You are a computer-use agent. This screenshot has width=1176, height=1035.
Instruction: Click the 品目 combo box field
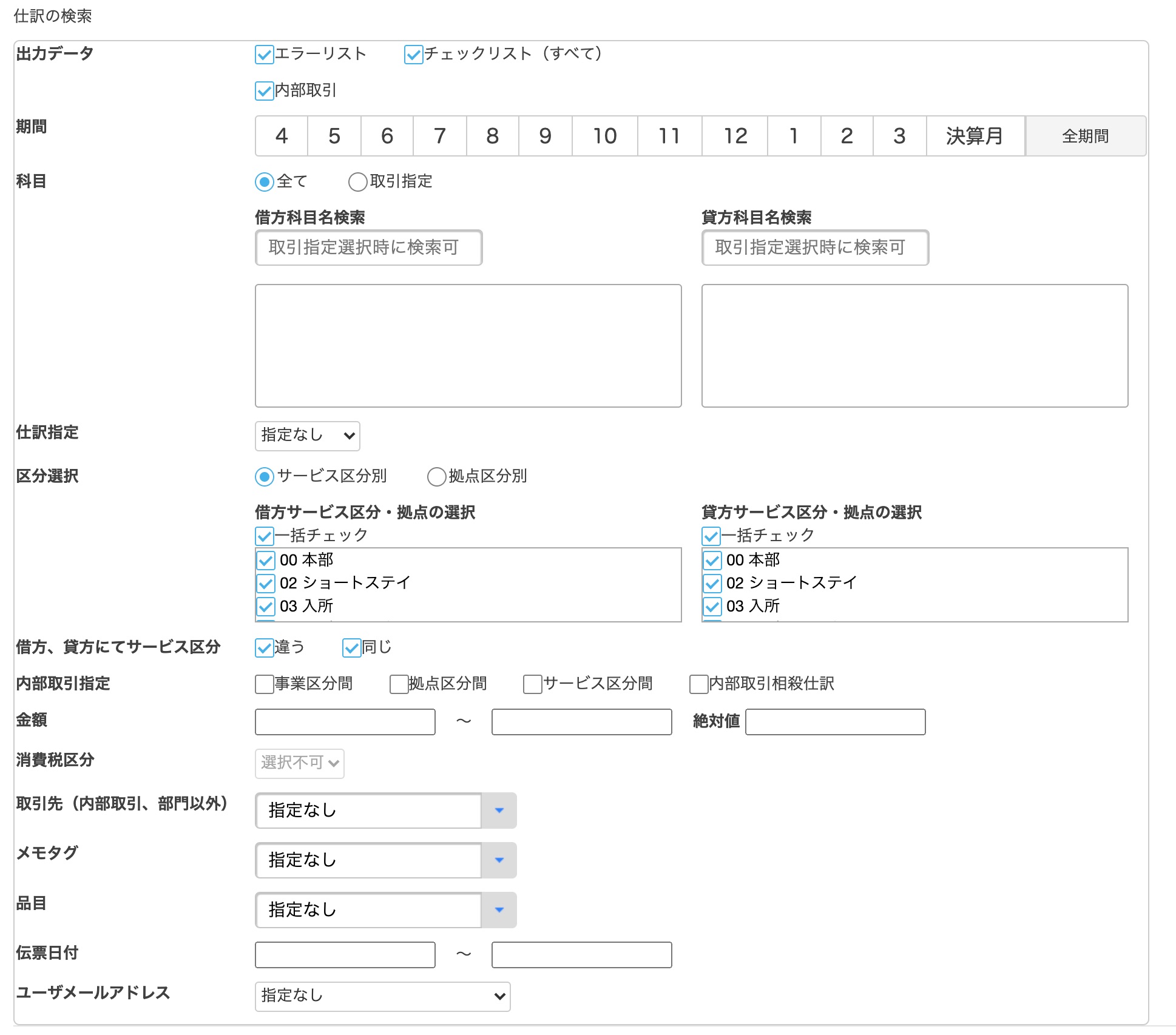pyautogui.click(x=368, y=910)
